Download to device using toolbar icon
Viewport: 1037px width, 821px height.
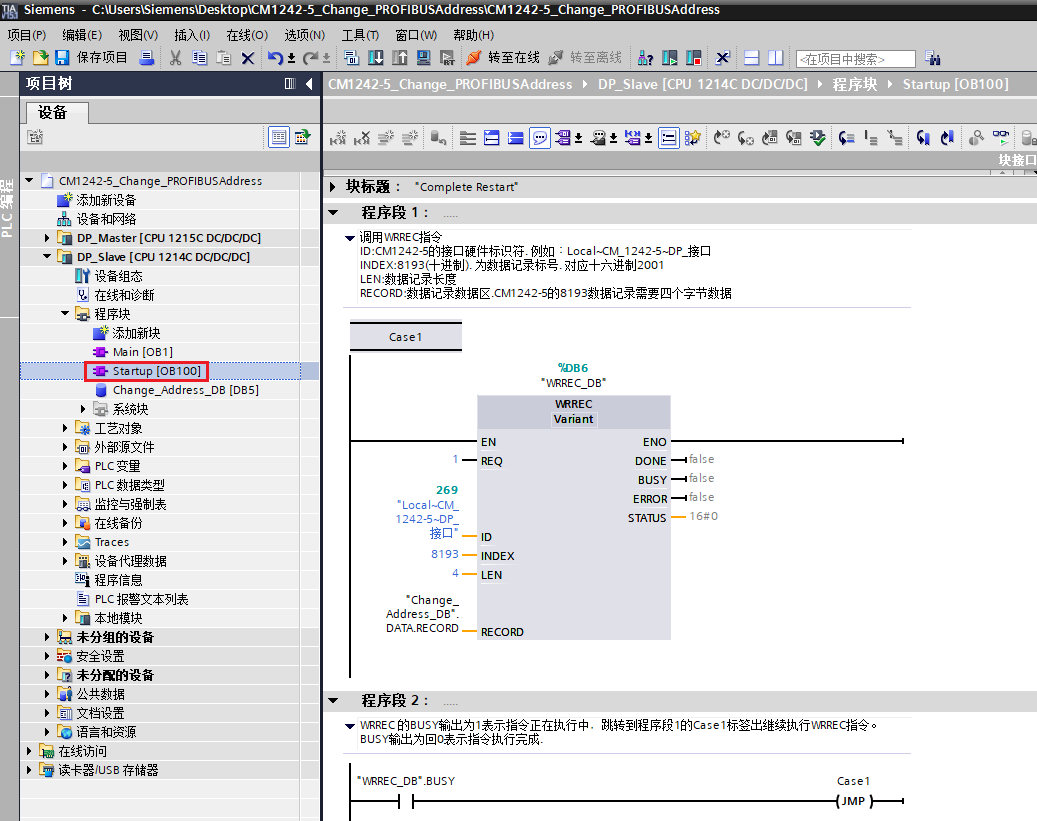376,58
